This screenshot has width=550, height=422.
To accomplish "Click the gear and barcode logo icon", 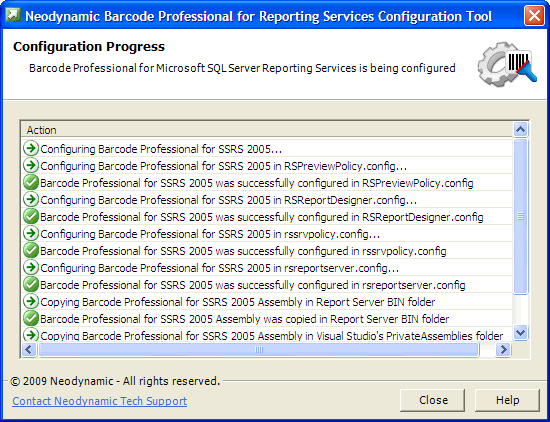I will [507, 64].
